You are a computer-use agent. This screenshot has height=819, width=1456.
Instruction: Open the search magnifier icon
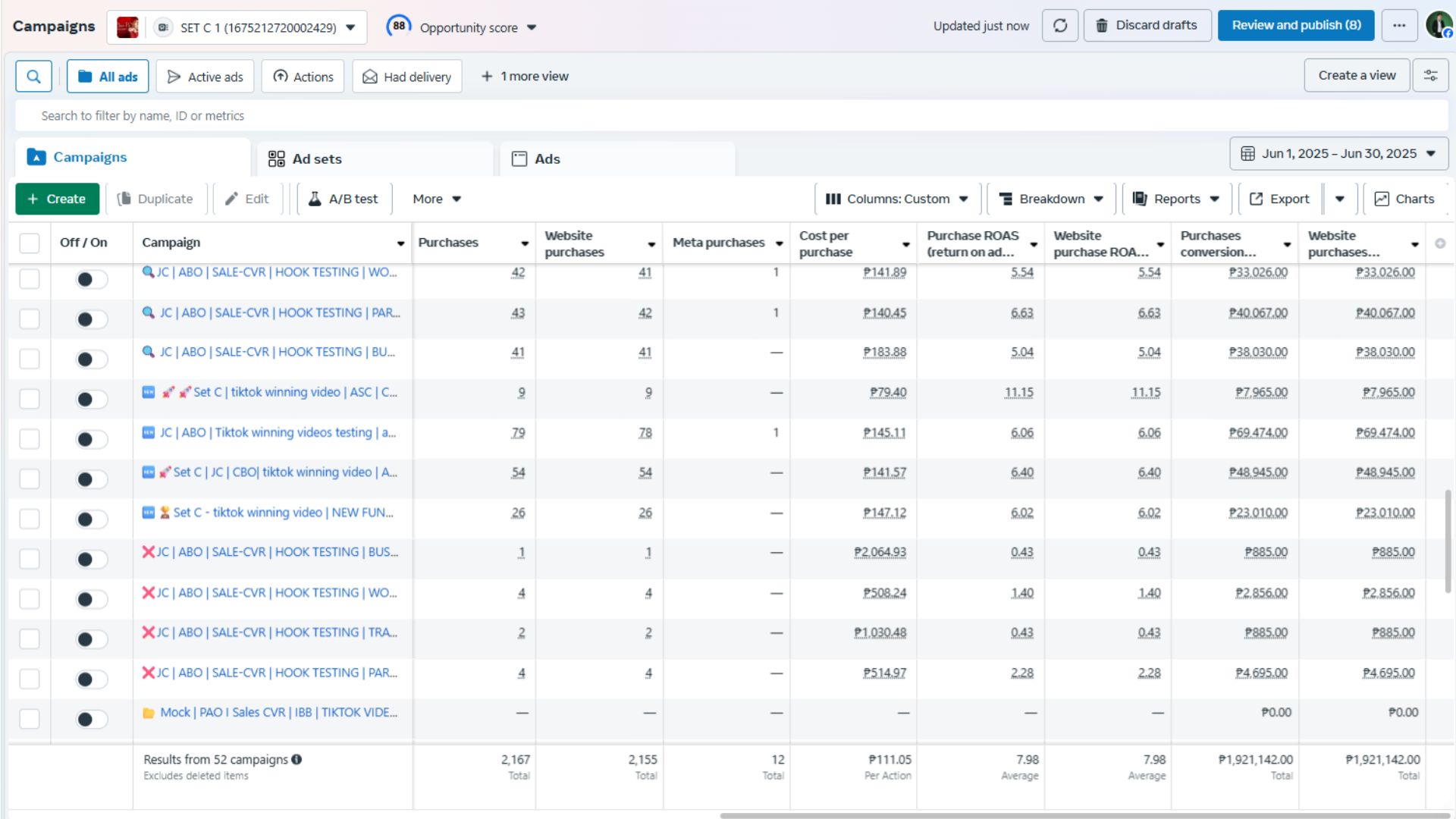tap(33, 77)
